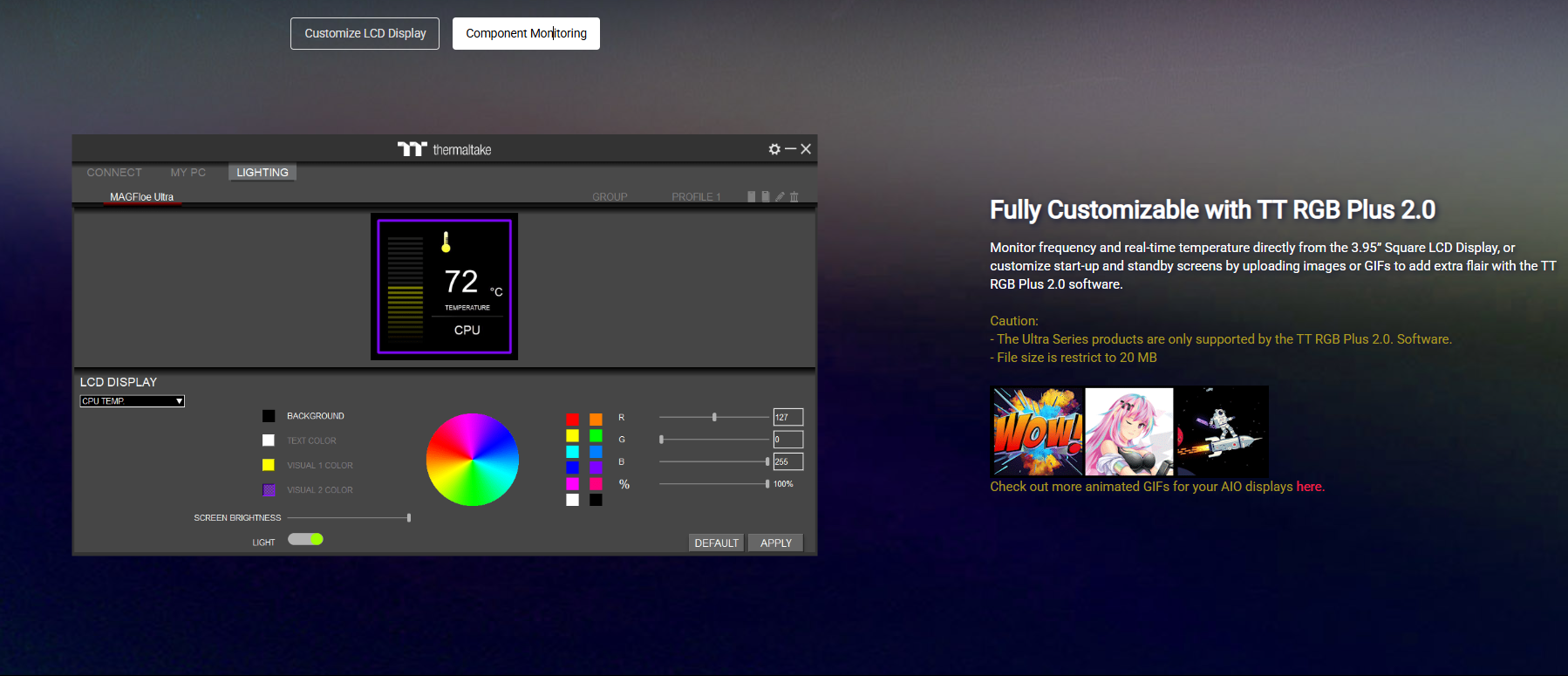Open the astronaut rocket GIF thumbnail
The width and height of the screenshot is (1568, 676).
click(x=1222, y=431)
